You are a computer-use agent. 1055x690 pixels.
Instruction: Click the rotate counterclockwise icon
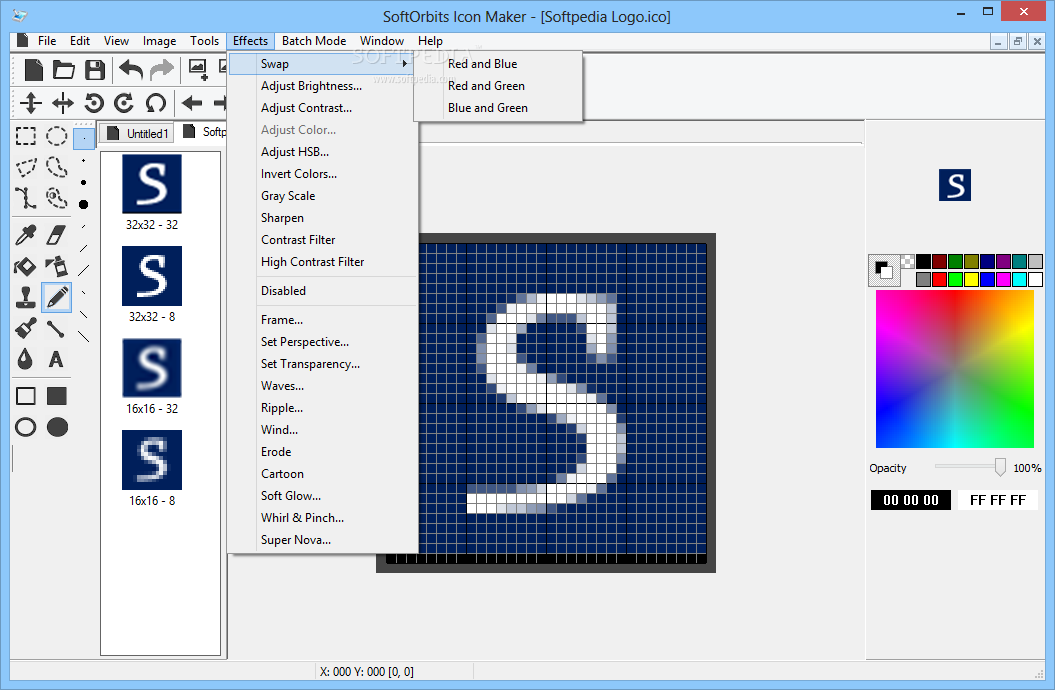94,103
